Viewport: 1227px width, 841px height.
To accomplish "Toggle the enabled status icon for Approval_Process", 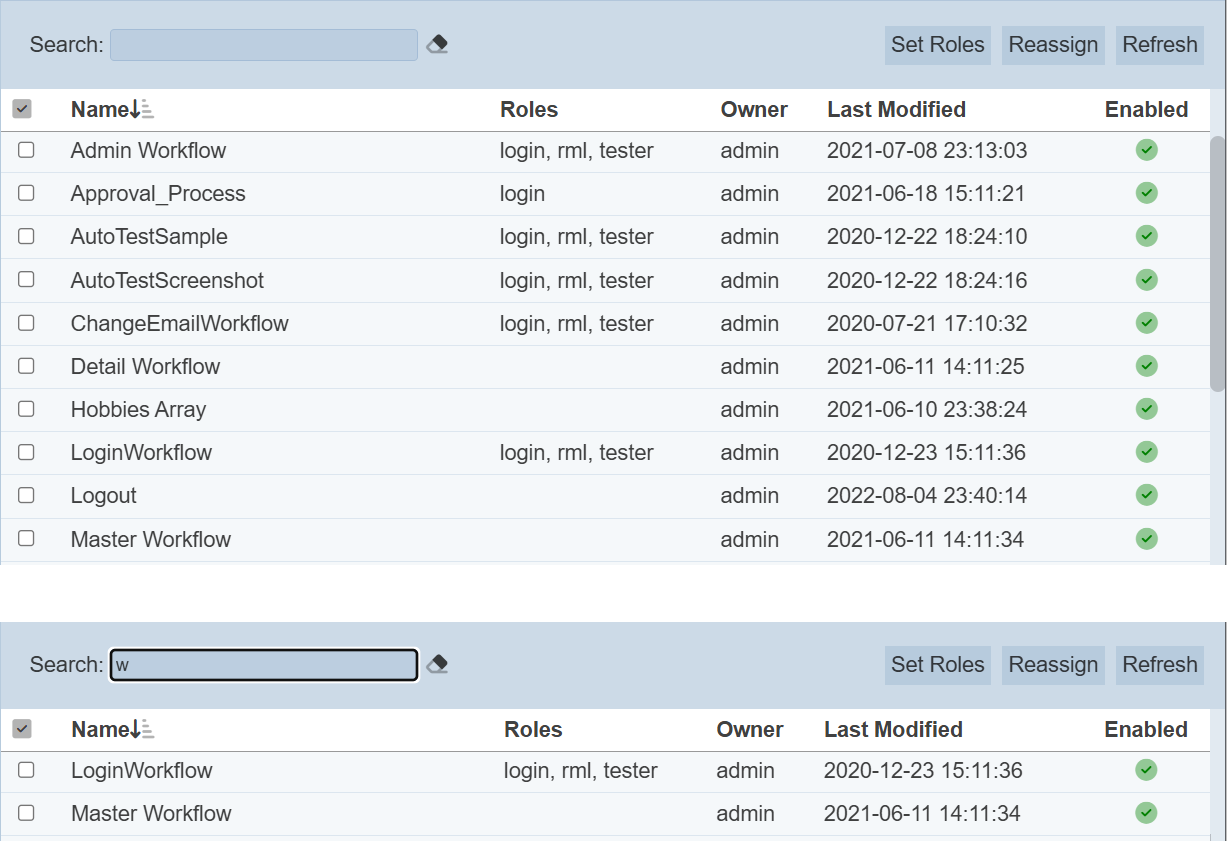I will tap(1146, 193).
